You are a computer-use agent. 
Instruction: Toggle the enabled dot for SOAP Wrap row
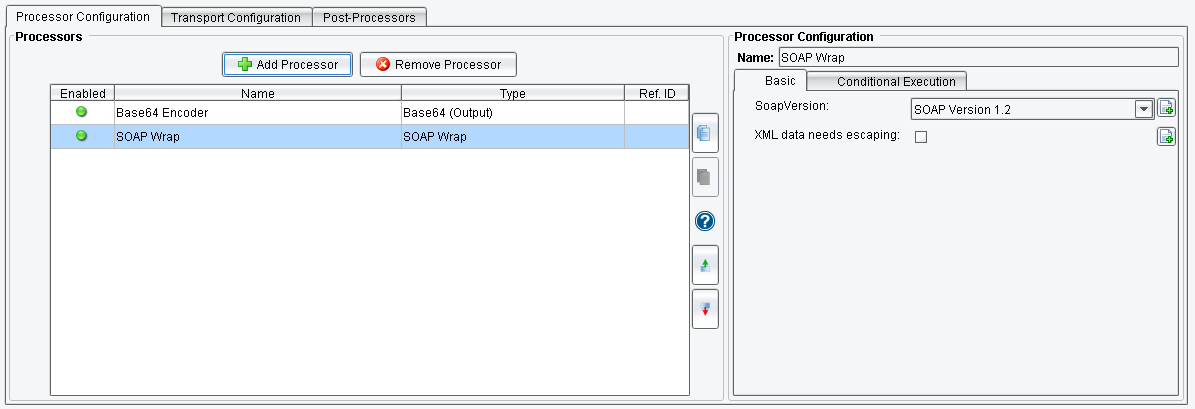click(x=82, y=136)
